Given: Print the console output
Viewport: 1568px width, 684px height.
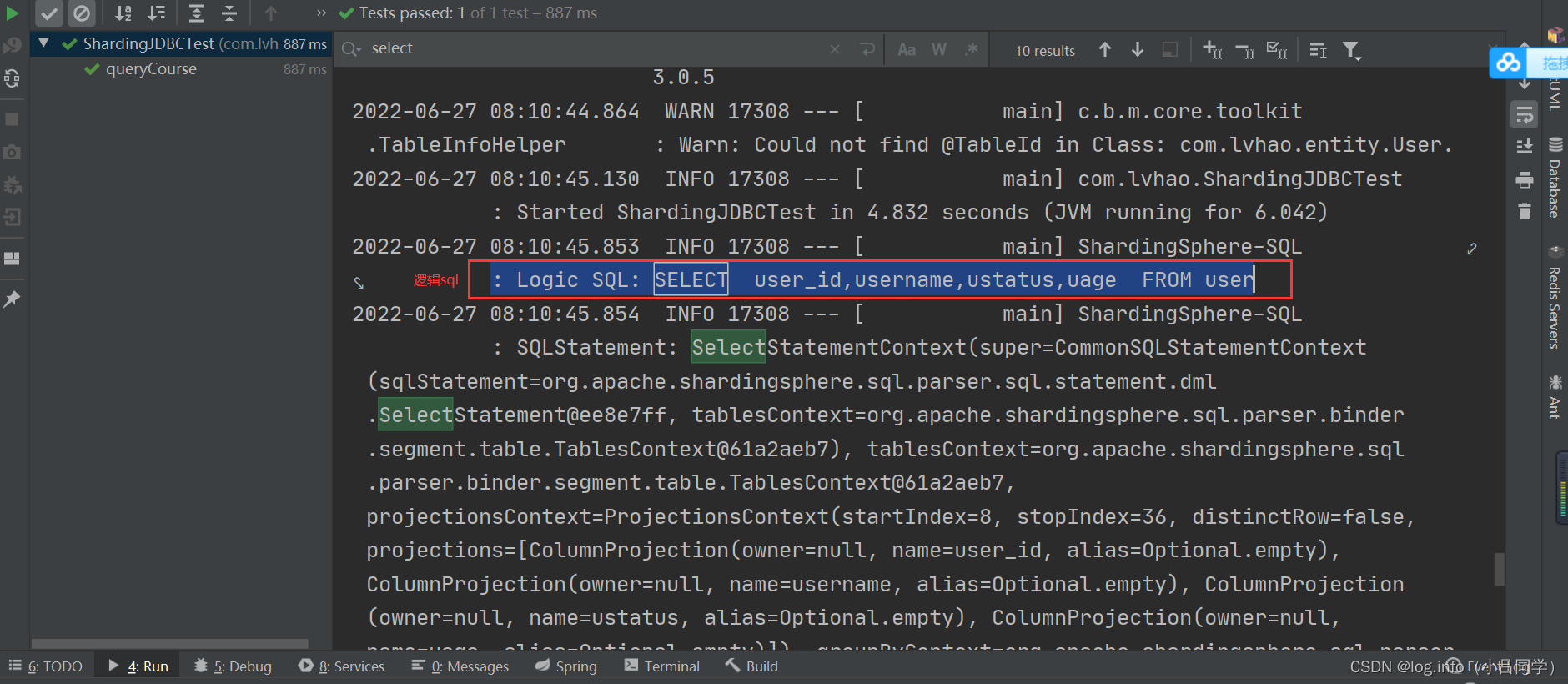Looking at the screenshot, I should coord(1525,179).
